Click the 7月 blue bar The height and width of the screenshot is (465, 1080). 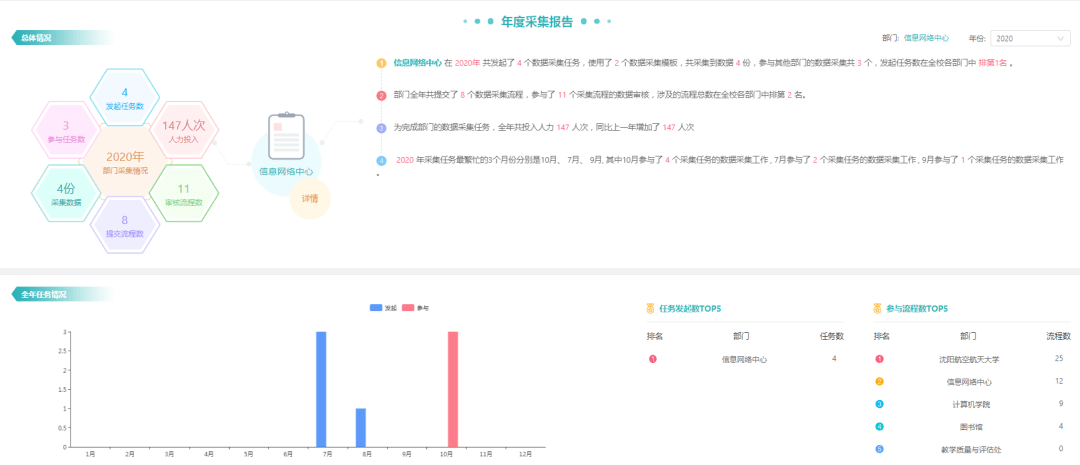click(321, 389)
